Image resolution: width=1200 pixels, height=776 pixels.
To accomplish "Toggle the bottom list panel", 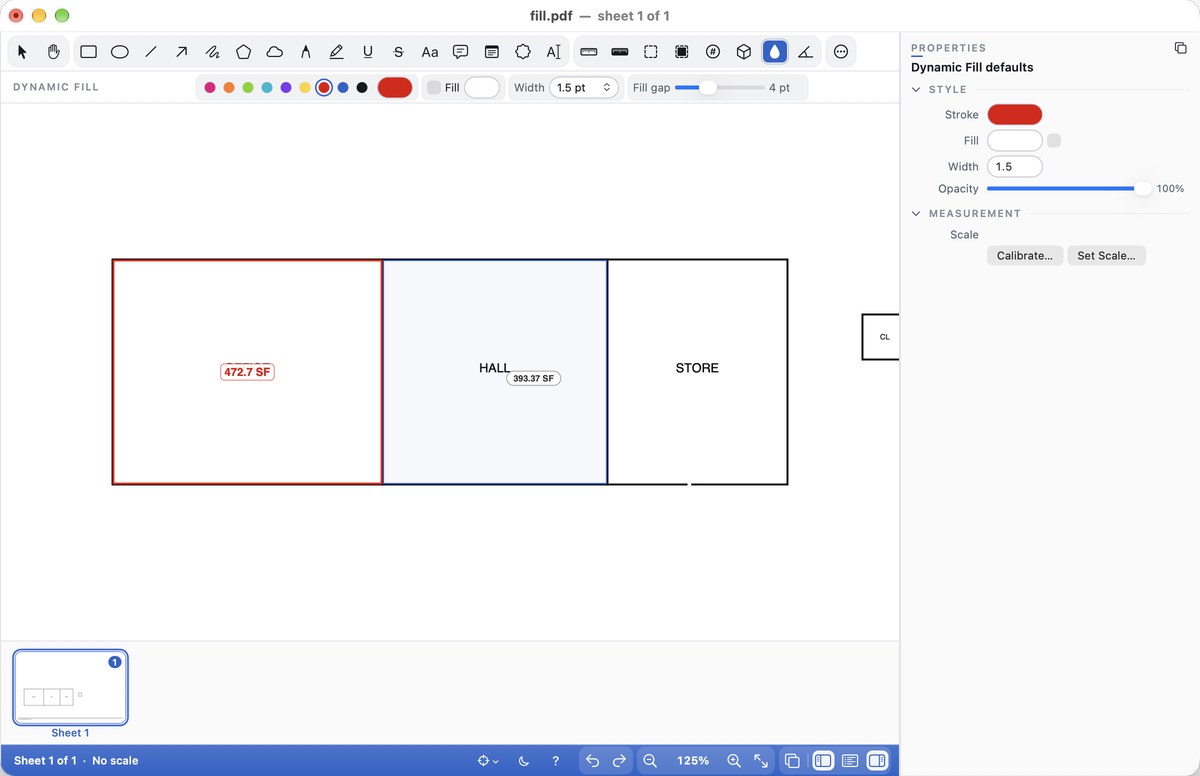I will (850, 761).
